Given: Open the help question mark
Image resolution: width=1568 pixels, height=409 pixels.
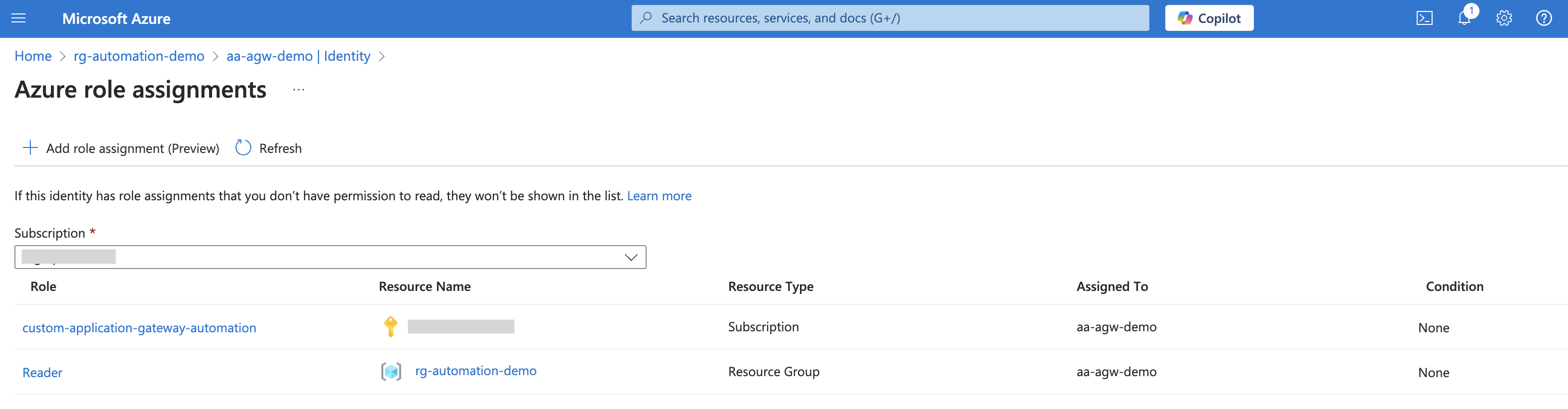Looking at the screenshot, I should click(1544, 18).
